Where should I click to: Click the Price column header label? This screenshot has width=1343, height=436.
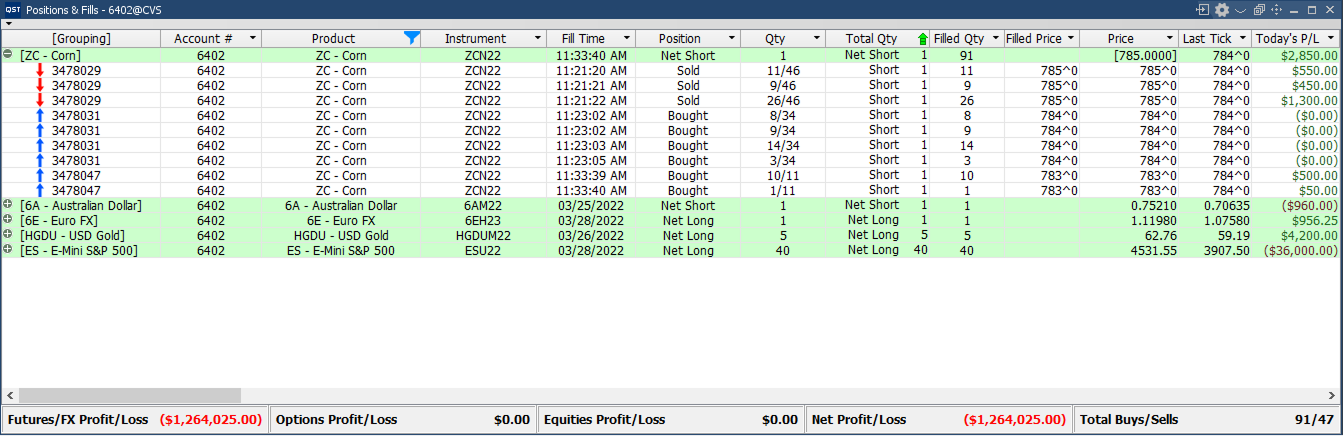(x=1120, y=39)
